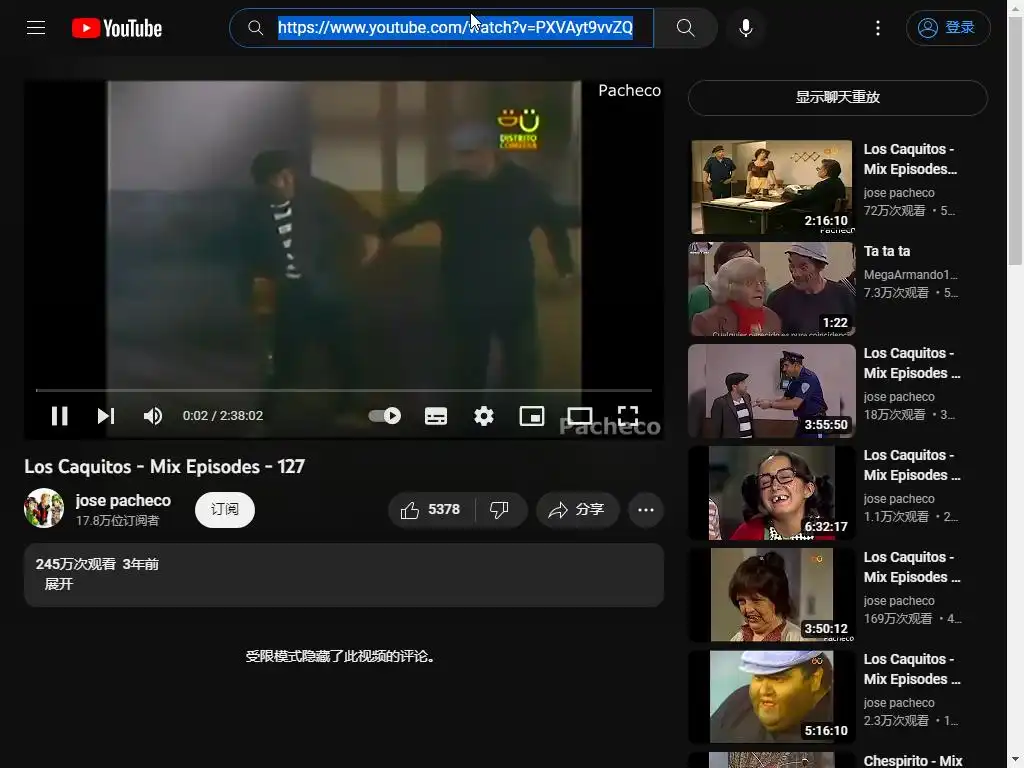Screen dimensions: 1024x768
Task: Open the 2:16:10 Los Caquitos thumbnail
Action: click(x=771, y=187)
